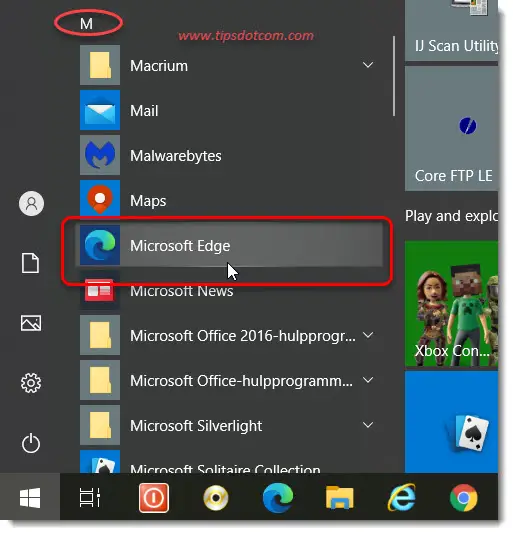513x535 pixels.
Task: Click the Play and explore group heading
Action: (x=451, y=216)
